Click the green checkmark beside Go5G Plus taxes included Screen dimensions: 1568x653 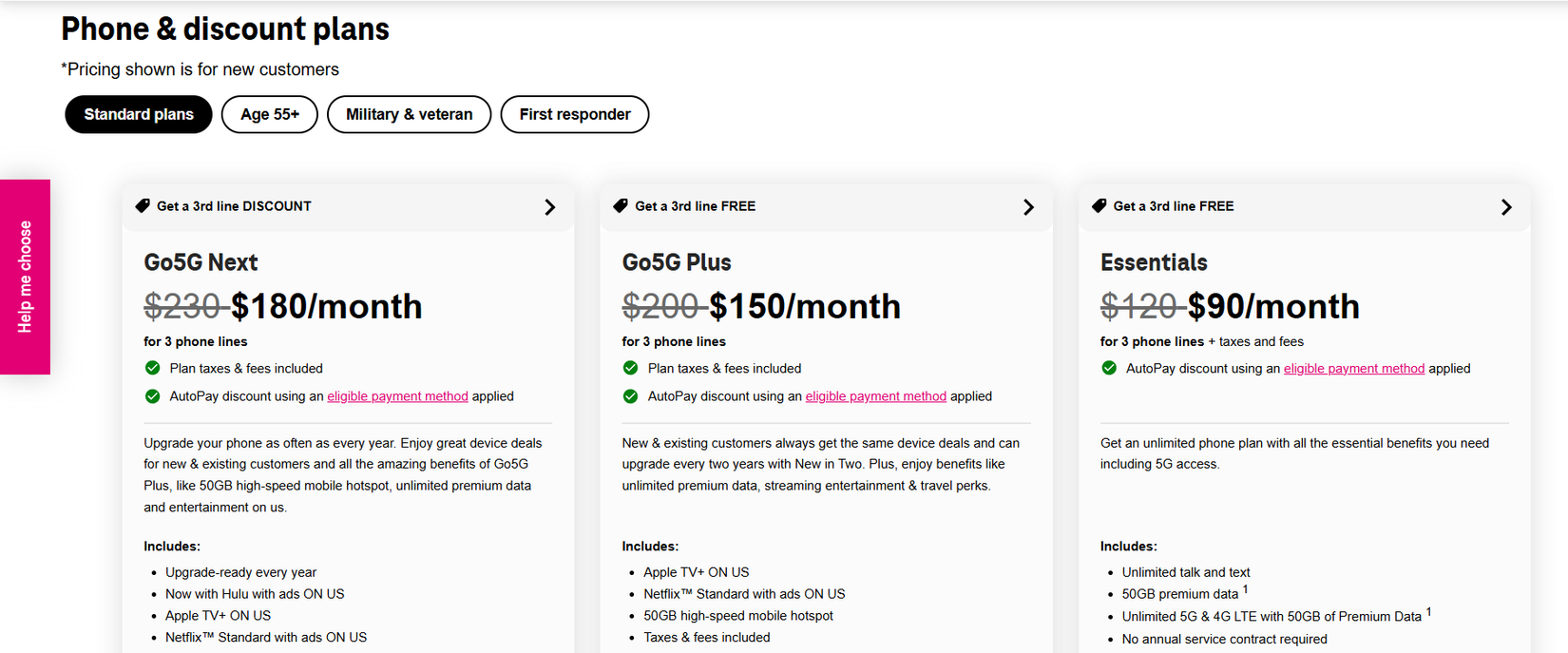click(x=631, y=368)
